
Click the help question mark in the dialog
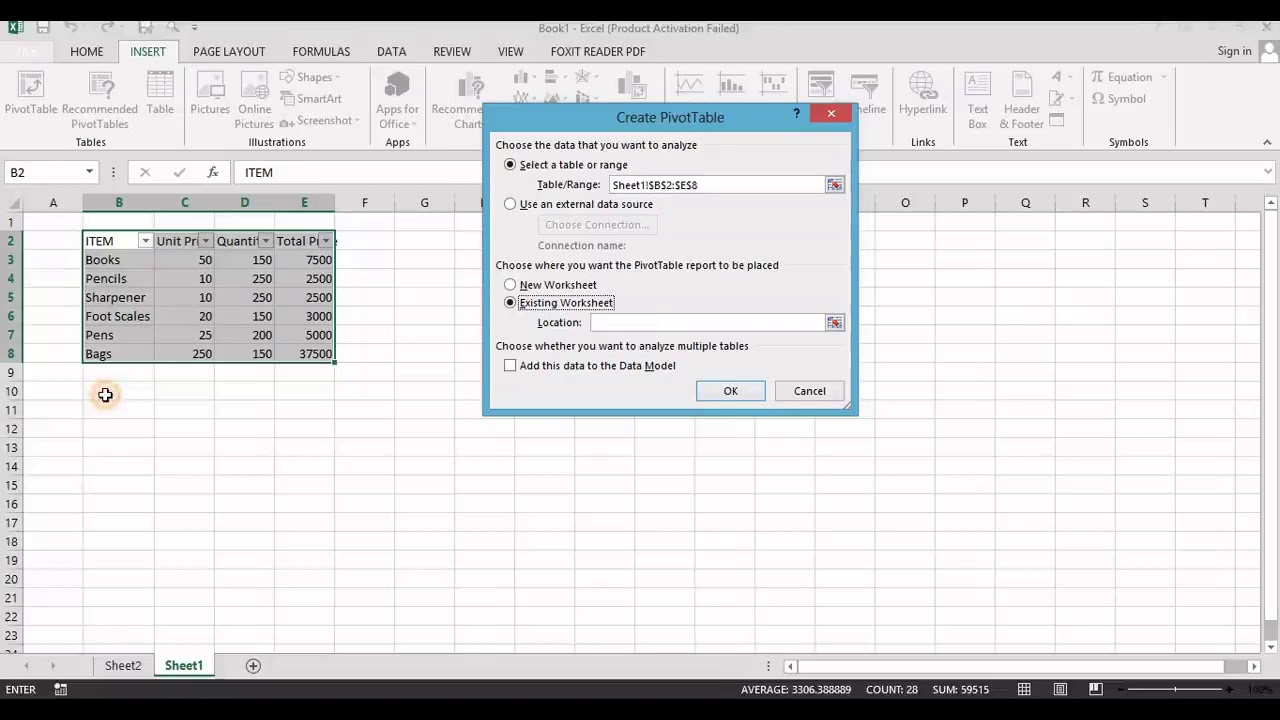click(797, 114)
